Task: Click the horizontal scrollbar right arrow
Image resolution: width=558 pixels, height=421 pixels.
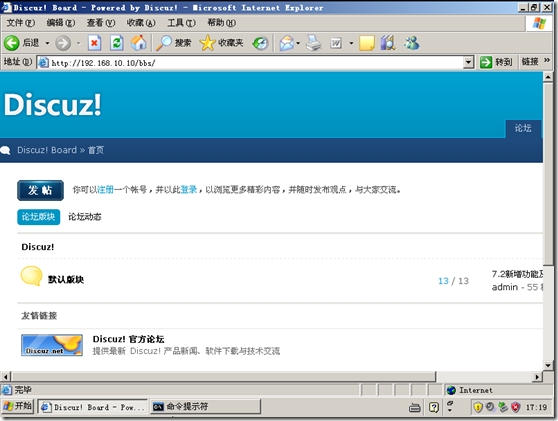Action: tap(537, 377)
